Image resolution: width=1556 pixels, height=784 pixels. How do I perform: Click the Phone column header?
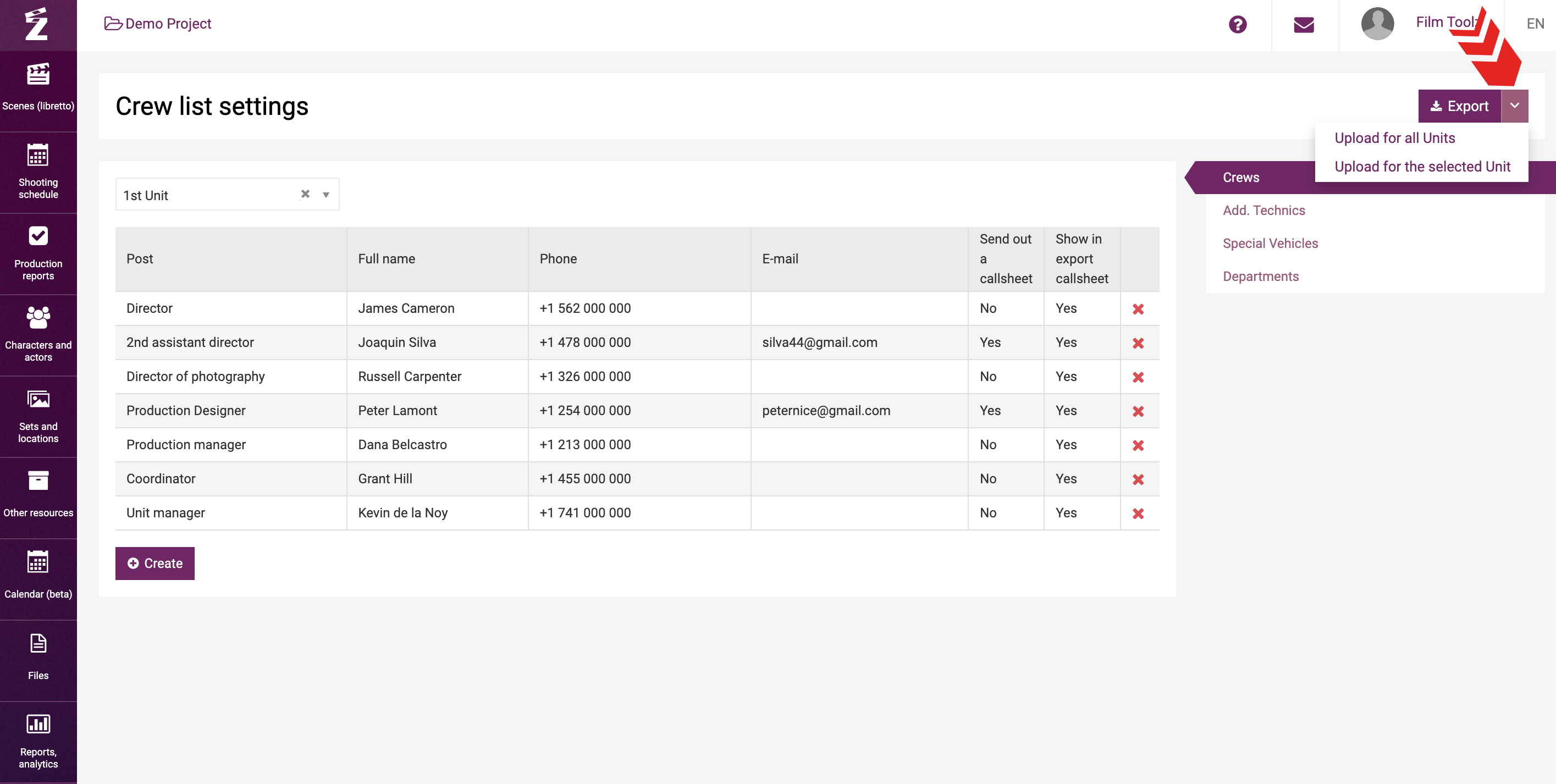click(639, 259)
